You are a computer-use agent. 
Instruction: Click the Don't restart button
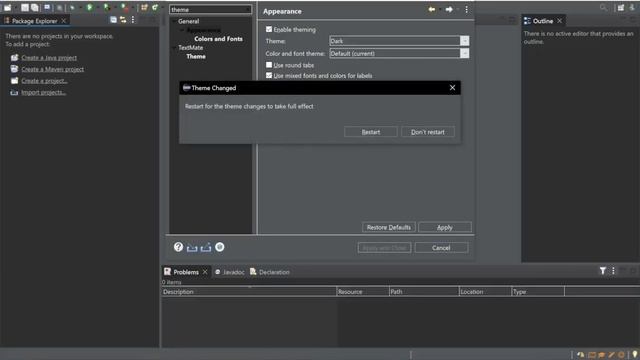click(428, 132)
